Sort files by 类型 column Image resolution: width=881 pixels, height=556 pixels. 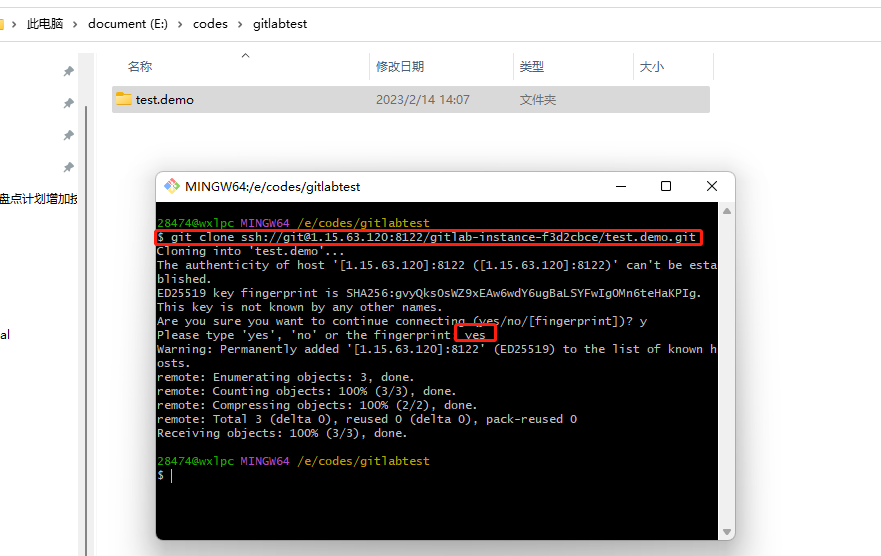tap(532, 67)
